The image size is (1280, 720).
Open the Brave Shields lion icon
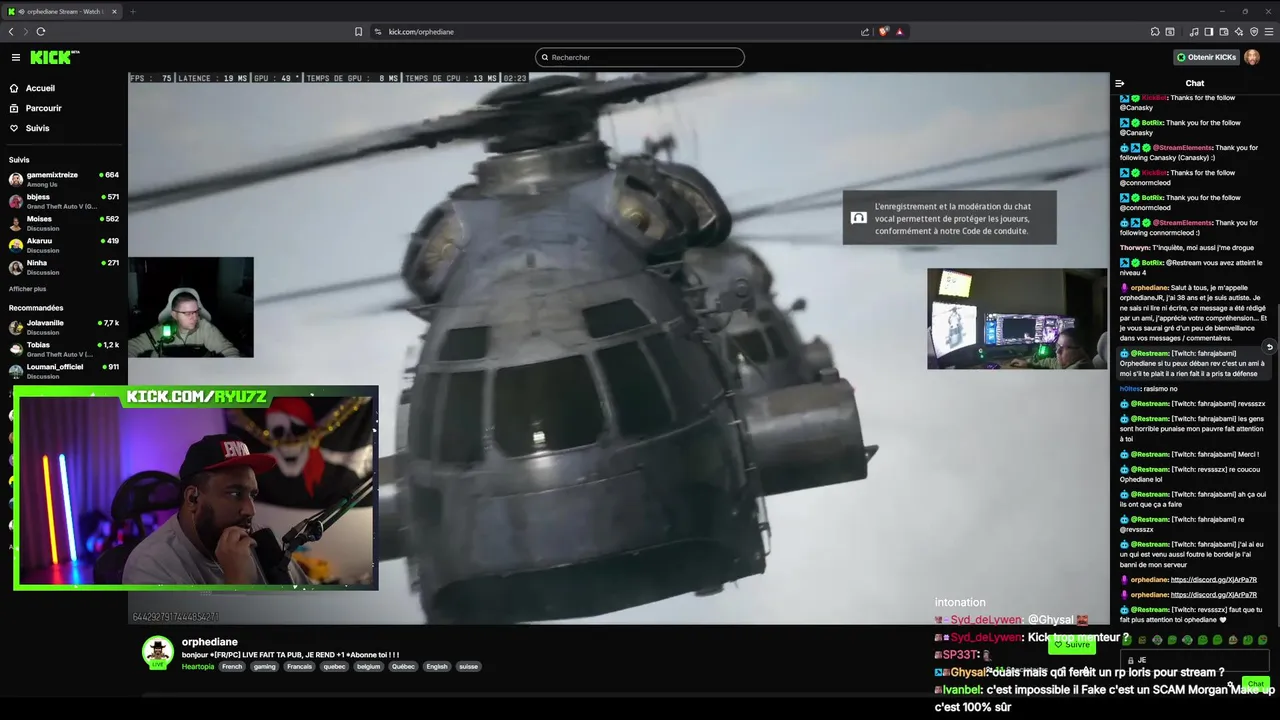[884, 31]
